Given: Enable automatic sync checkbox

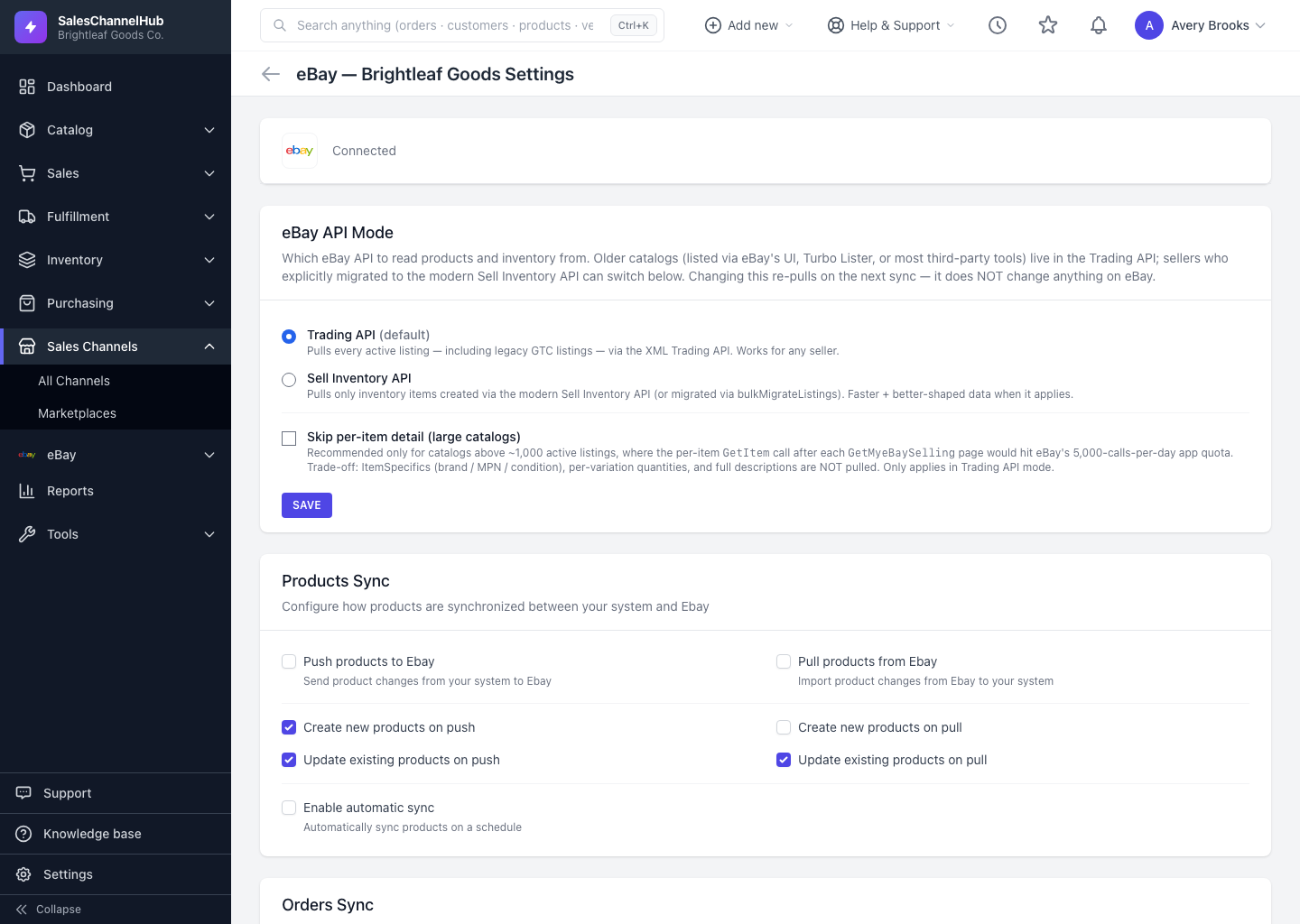Looking at the screenshot, I should coord(289,808).
